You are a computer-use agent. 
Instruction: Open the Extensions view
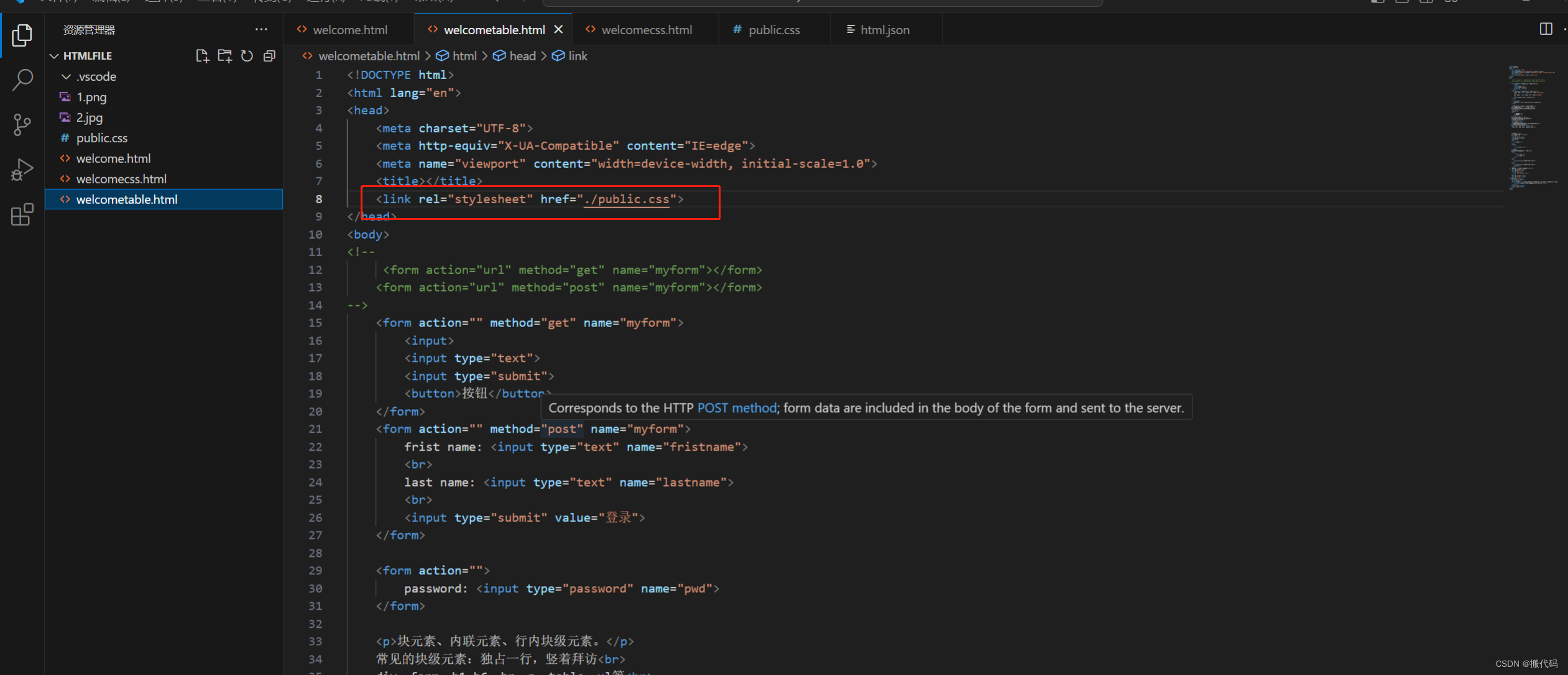click(x=22, y=214)
